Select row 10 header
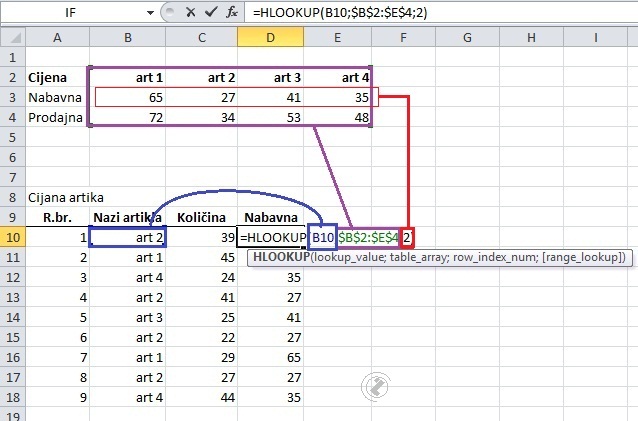The height and width of the screenshot is (421, 638). (12, 237)
